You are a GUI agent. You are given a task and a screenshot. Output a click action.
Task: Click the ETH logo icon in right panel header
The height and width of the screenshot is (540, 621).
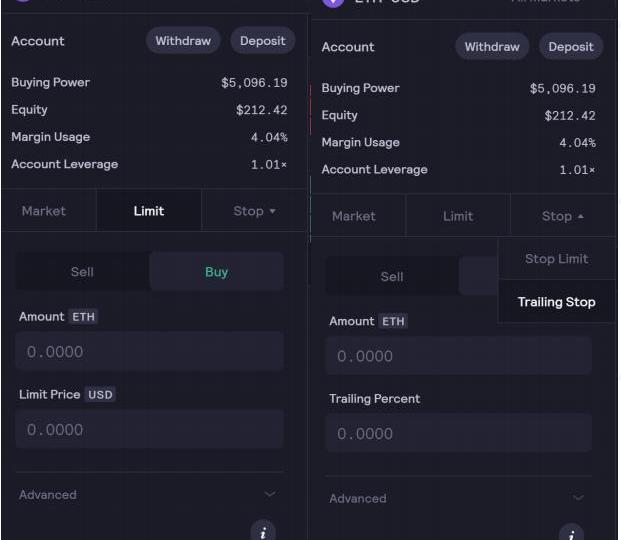pos(333,2)
